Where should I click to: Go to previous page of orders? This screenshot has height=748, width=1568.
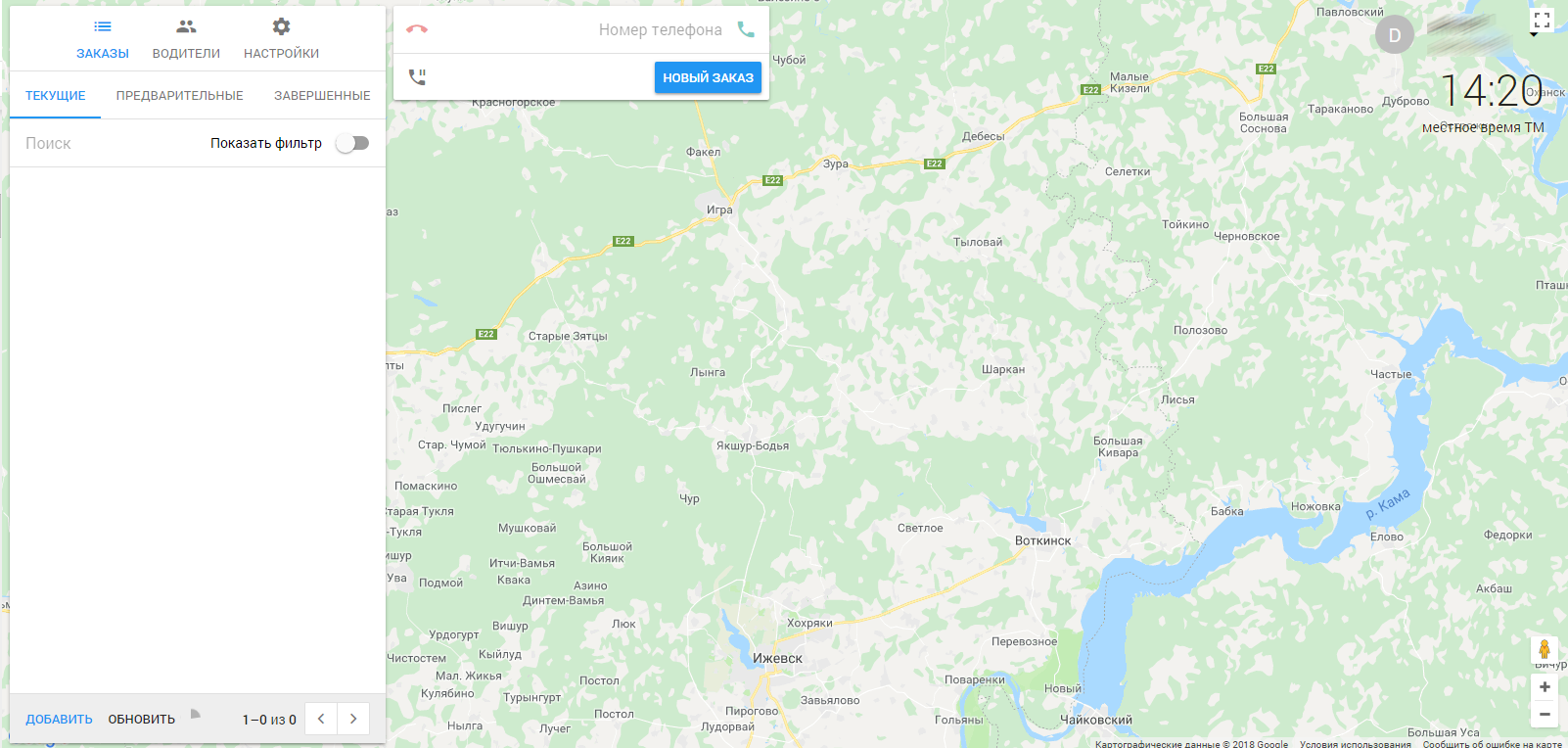(321, 719)
